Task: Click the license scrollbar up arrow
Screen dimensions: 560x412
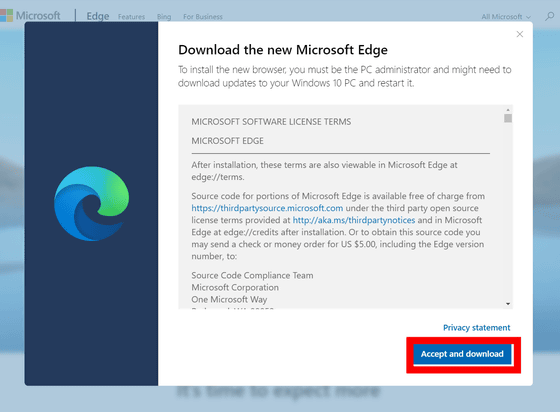Action: (x=508, y=110)
